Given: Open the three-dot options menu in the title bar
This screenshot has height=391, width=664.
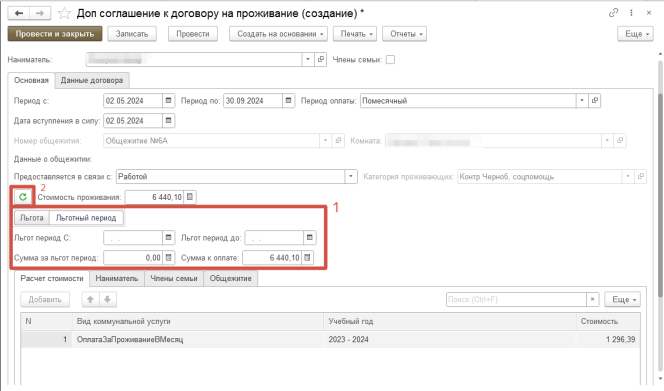Looking at the screenshot, I should point(631,13).
